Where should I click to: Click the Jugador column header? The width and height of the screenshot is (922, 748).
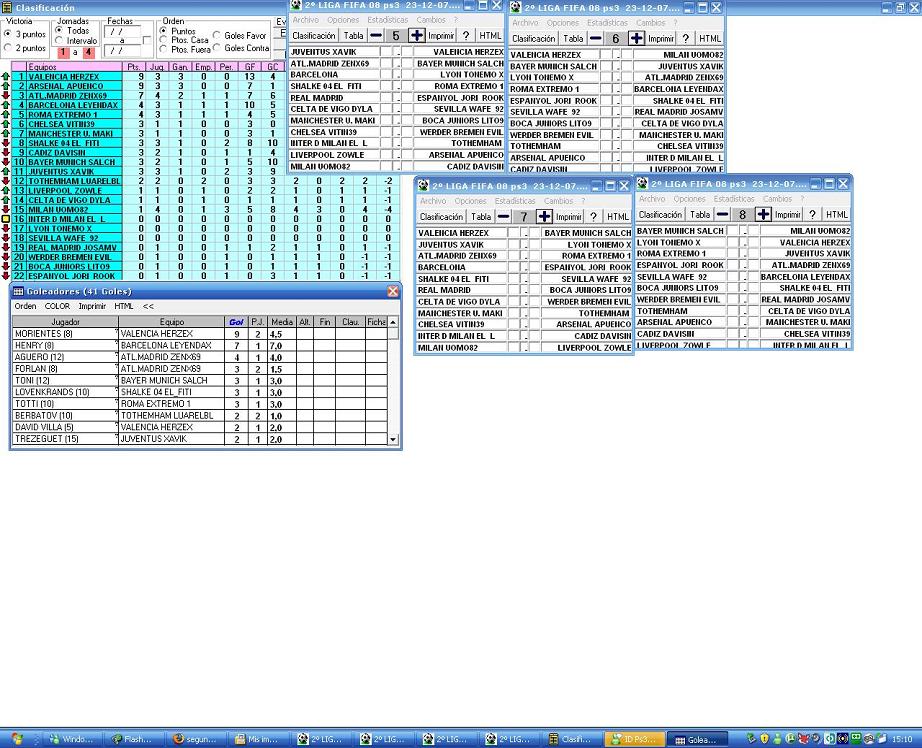click(x=65, y=322)
